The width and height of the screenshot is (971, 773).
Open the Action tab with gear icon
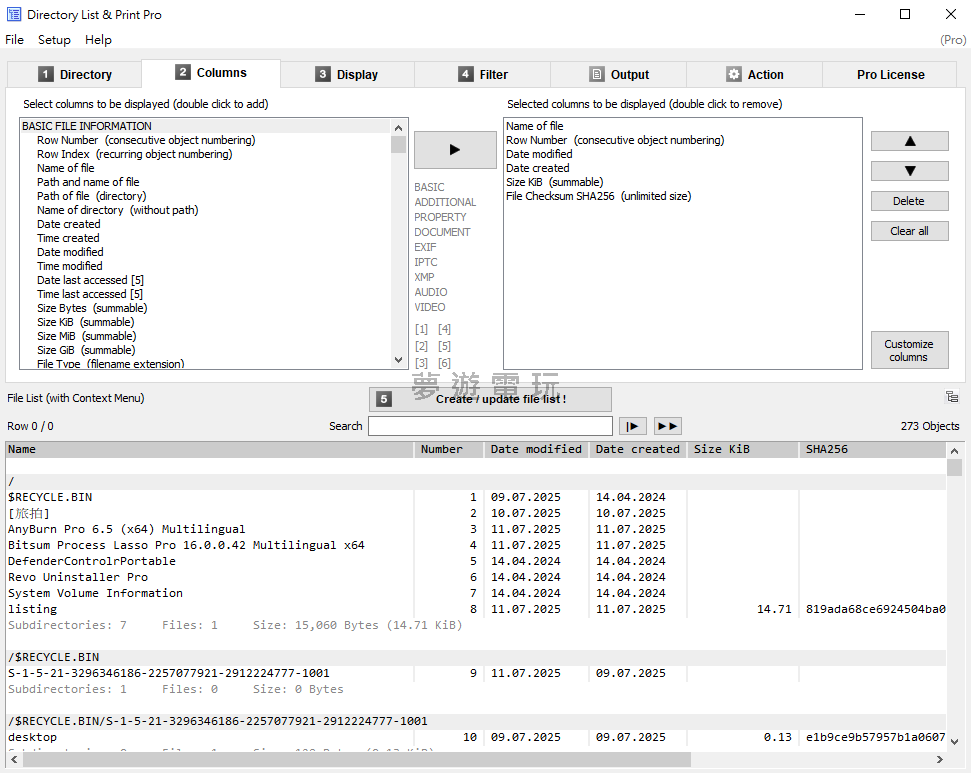[x=754, y=75]
